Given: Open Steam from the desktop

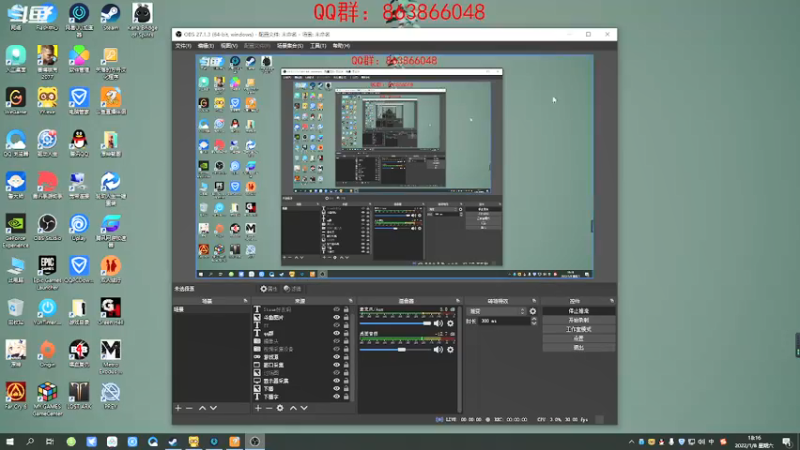Looking at the screenshot, I should 110,17.
